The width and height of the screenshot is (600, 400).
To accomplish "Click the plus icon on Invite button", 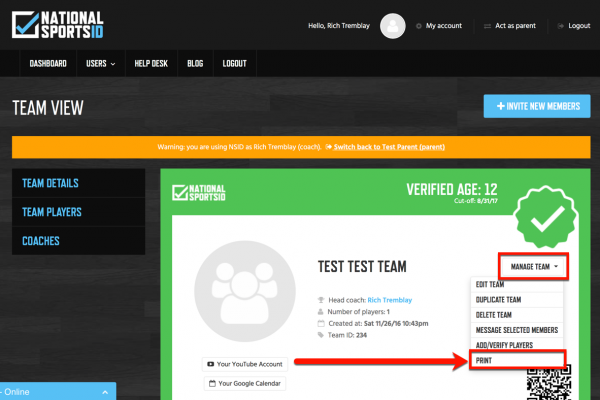I will pyautogui.click(x=501, y=106).
